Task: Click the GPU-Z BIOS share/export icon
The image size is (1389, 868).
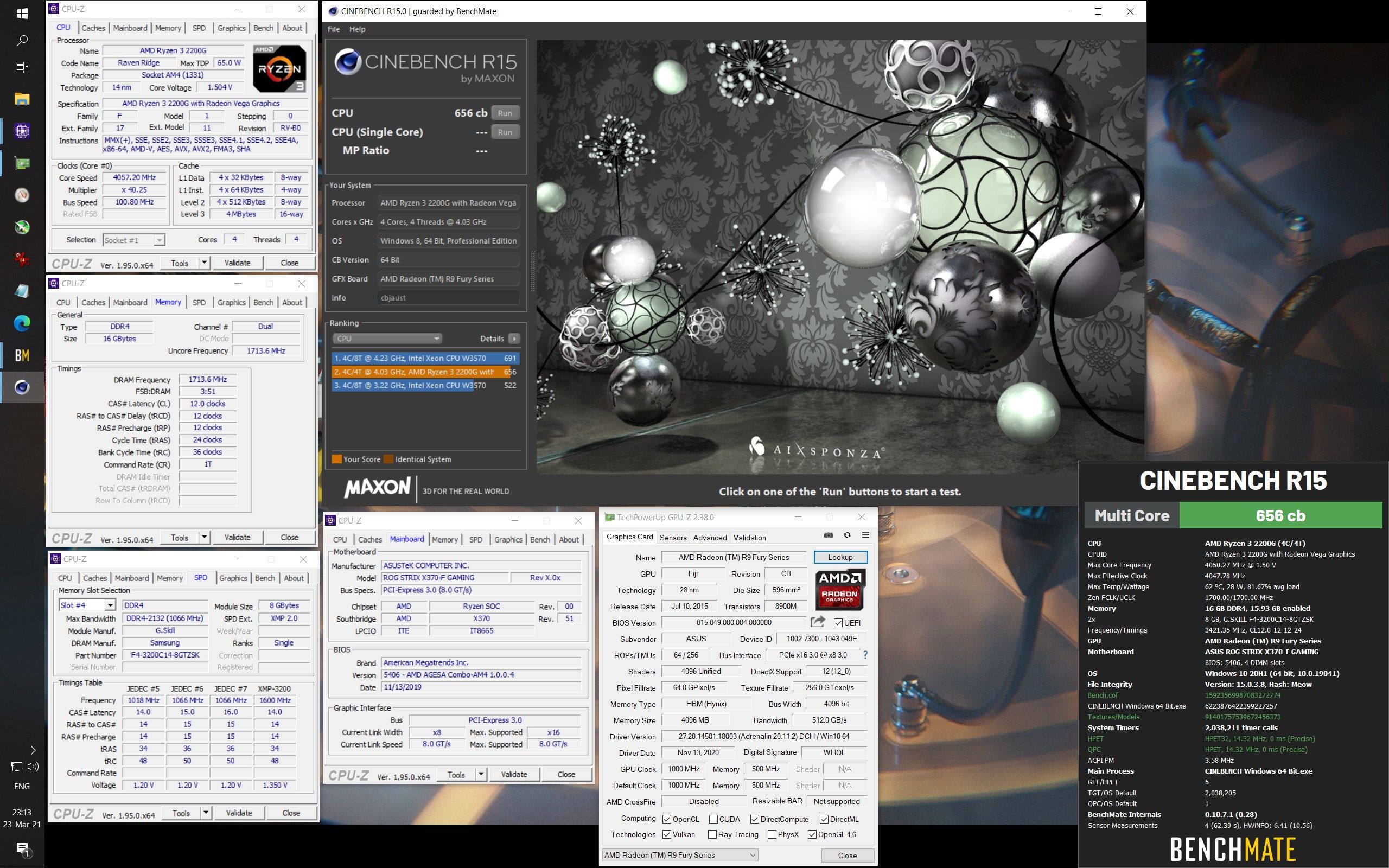Action: pos(817,622)
